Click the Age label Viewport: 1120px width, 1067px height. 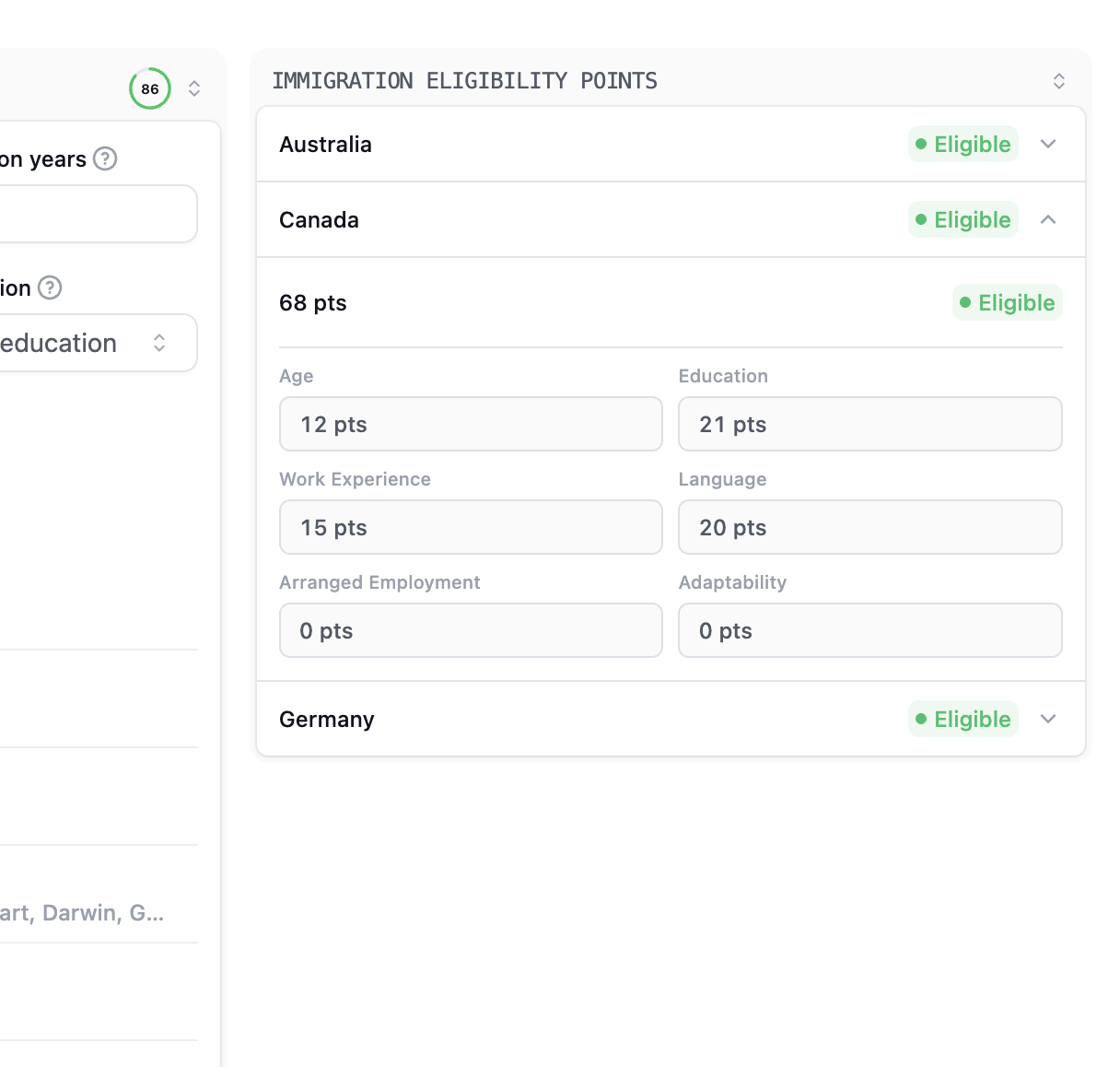click(x=297, y=376)
